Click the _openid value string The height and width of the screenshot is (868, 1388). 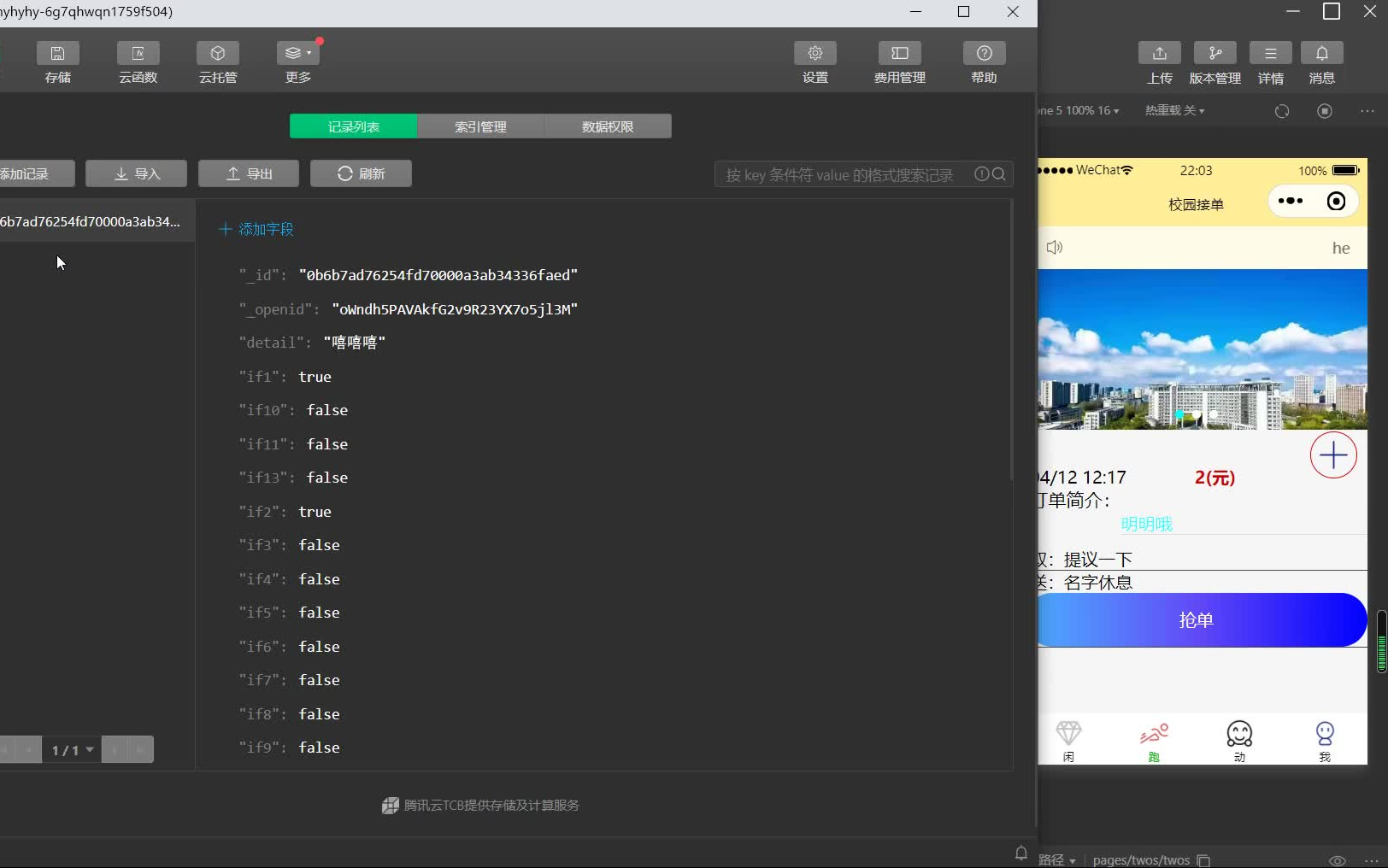[455, 309]
